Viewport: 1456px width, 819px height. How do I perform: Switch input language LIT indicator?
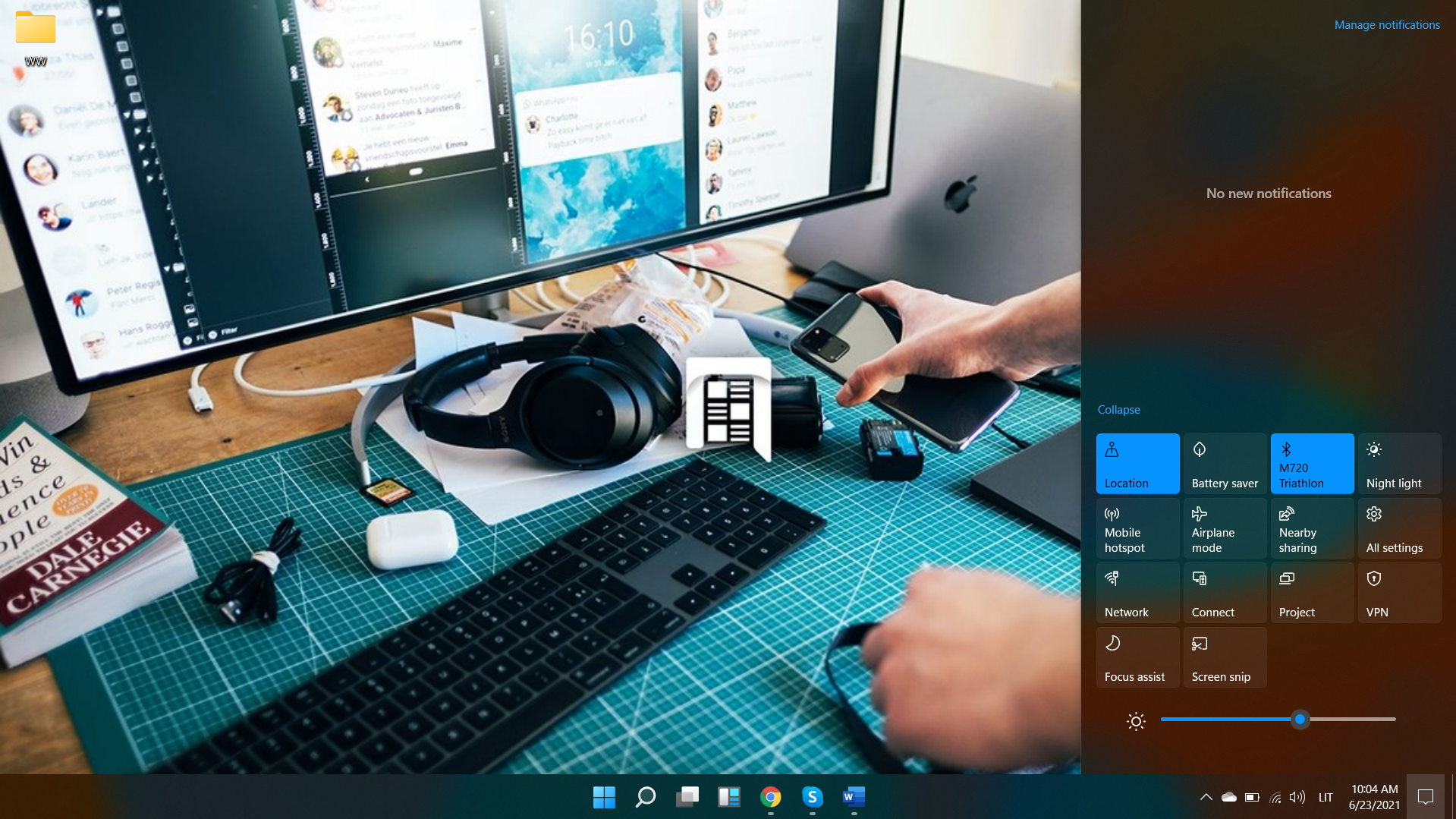click(x=1325, y=797)
